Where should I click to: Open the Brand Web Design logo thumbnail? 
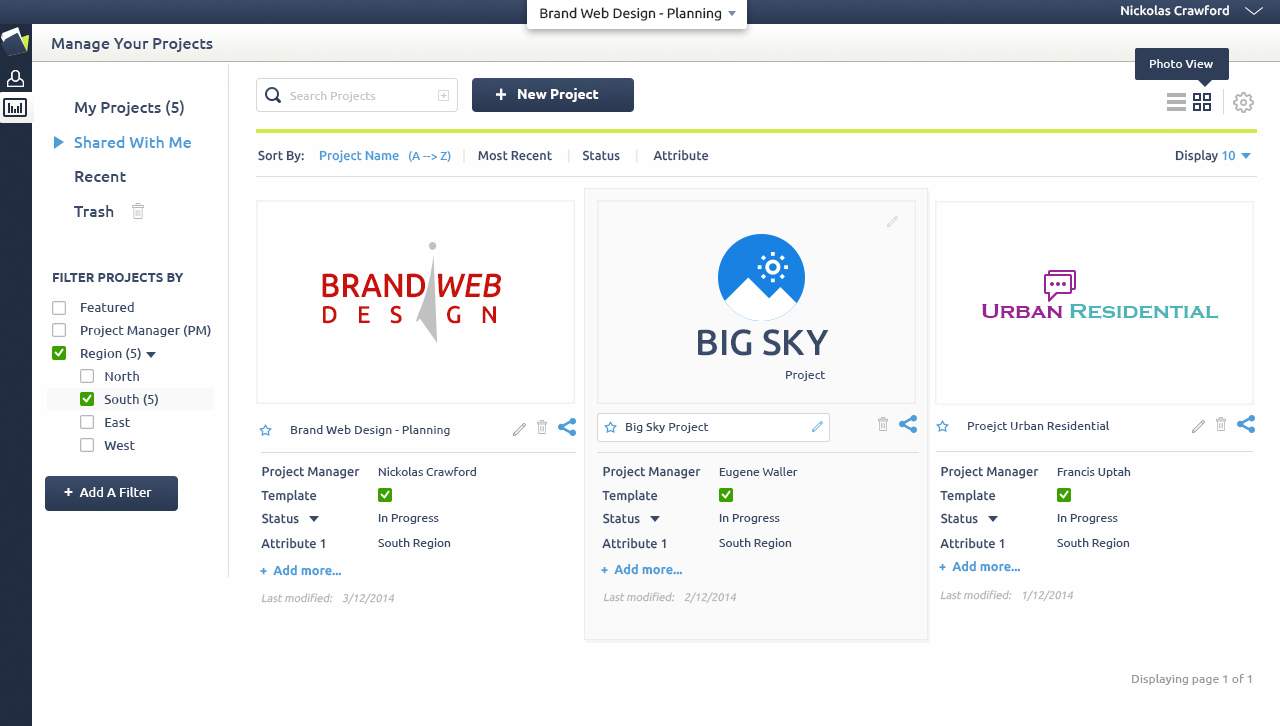coord(415,302)
